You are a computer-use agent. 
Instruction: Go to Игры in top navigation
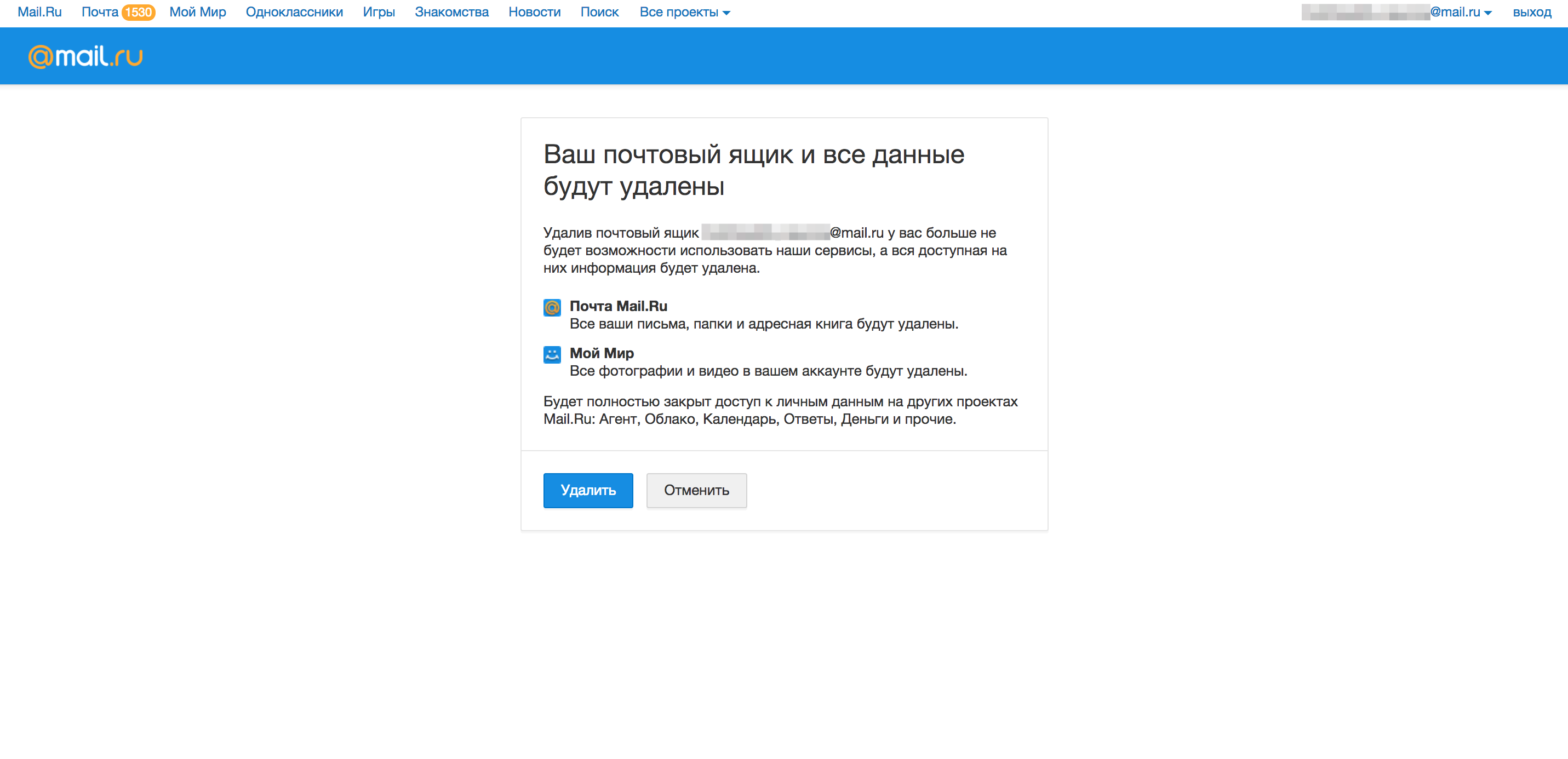pyautogui.click(x=379, y=12)
